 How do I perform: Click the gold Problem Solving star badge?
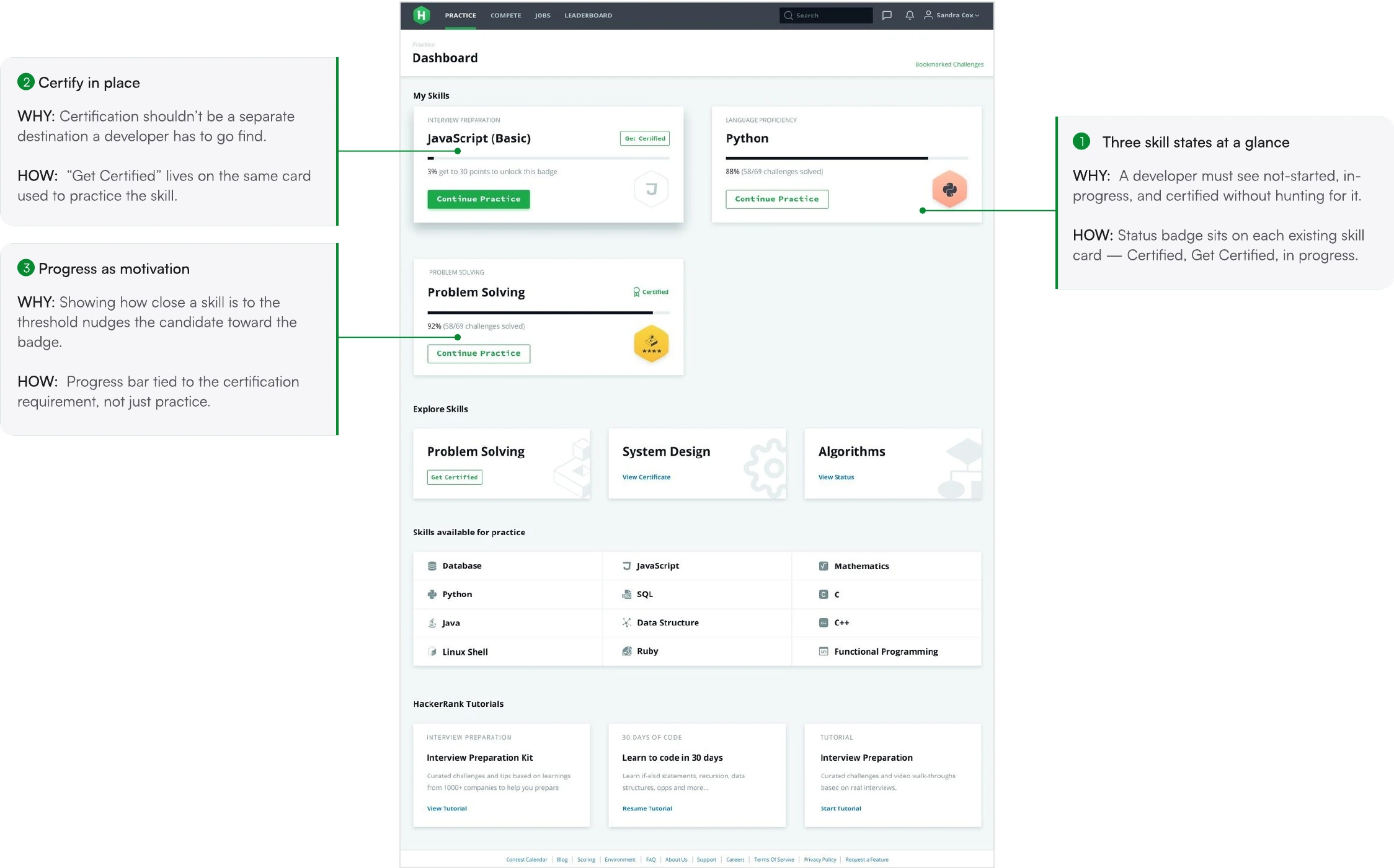point(651,343)
